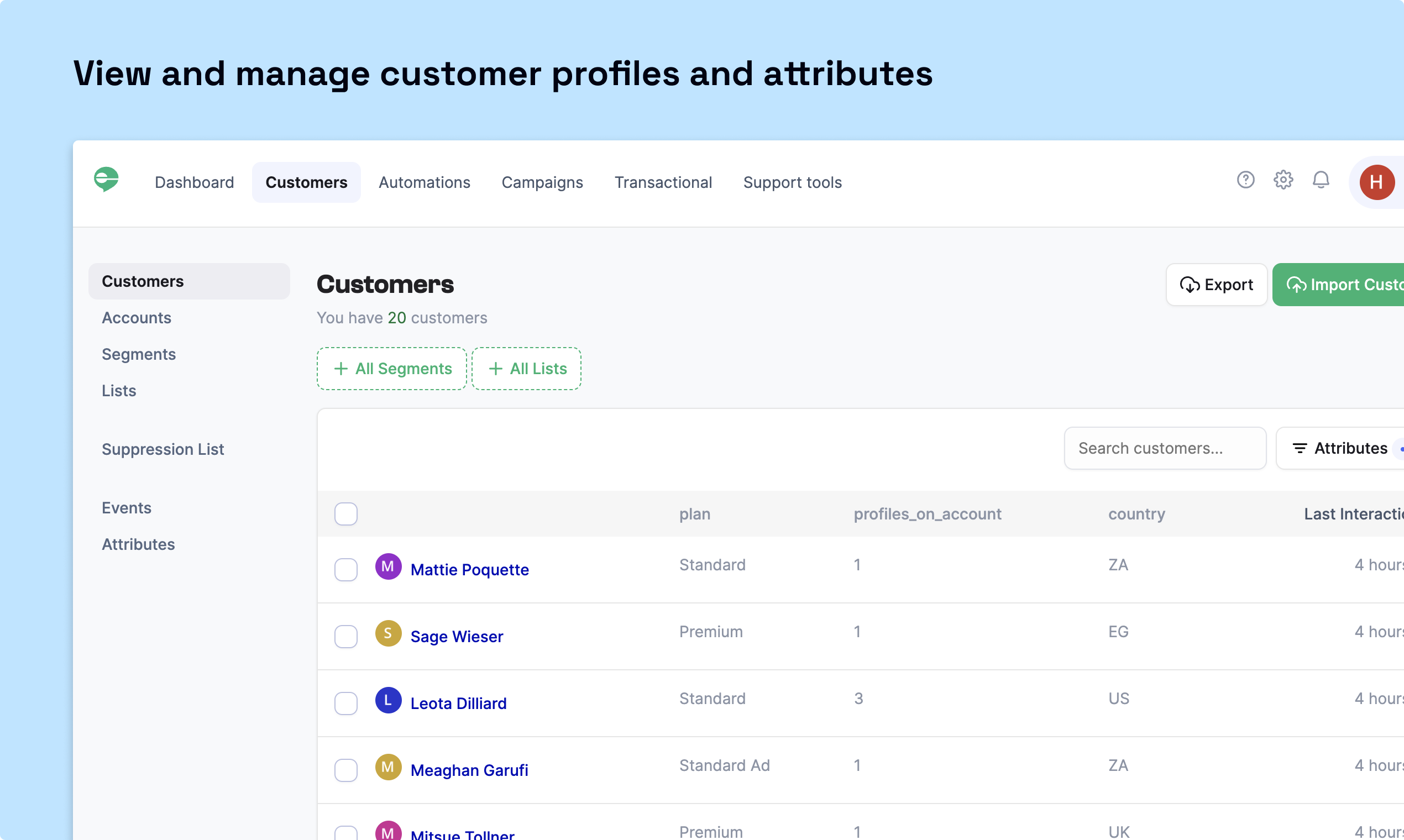Check the Mattie Poquette row checkbox
This screenshot has height=840, width=1404.
click(x=346, y=569)
